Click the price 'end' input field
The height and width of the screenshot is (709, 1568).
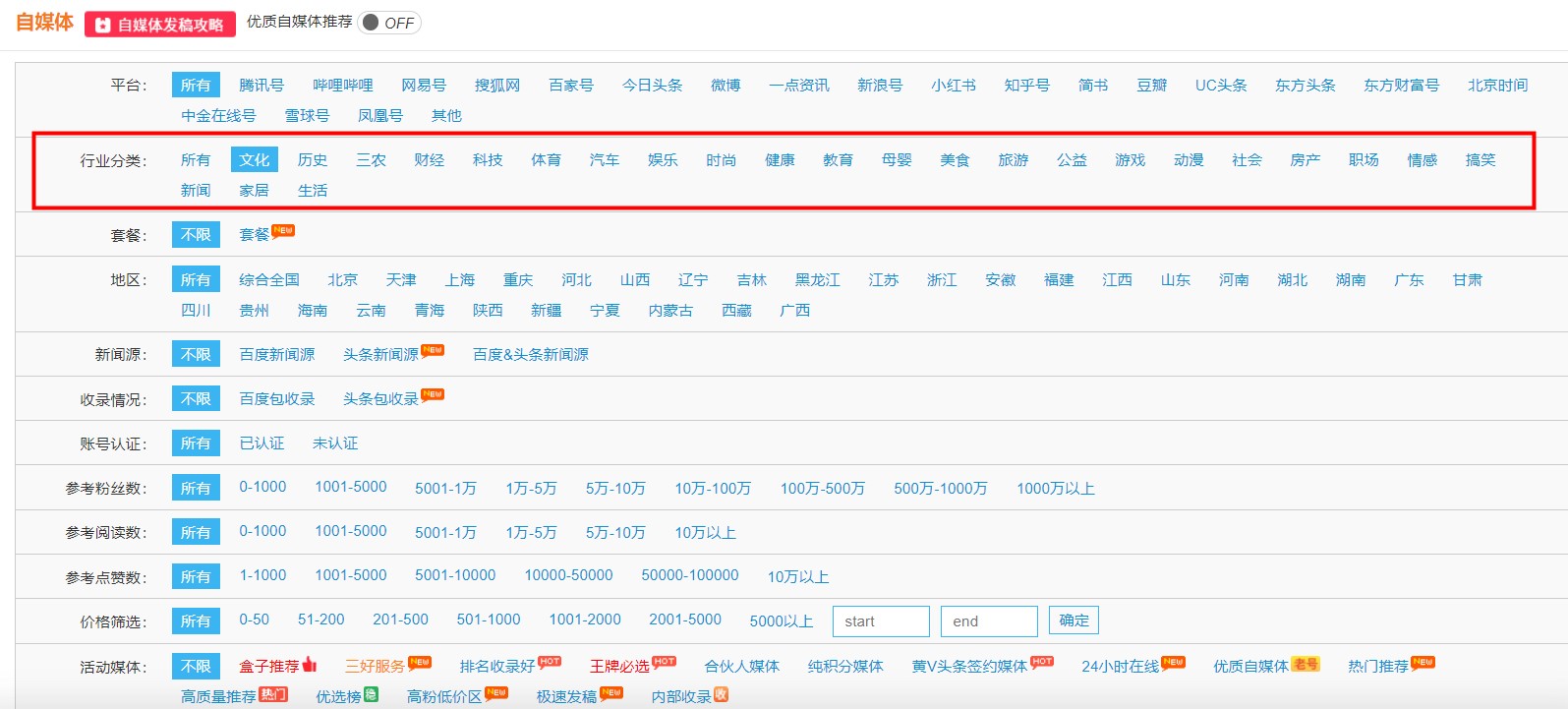click(988, 621)
